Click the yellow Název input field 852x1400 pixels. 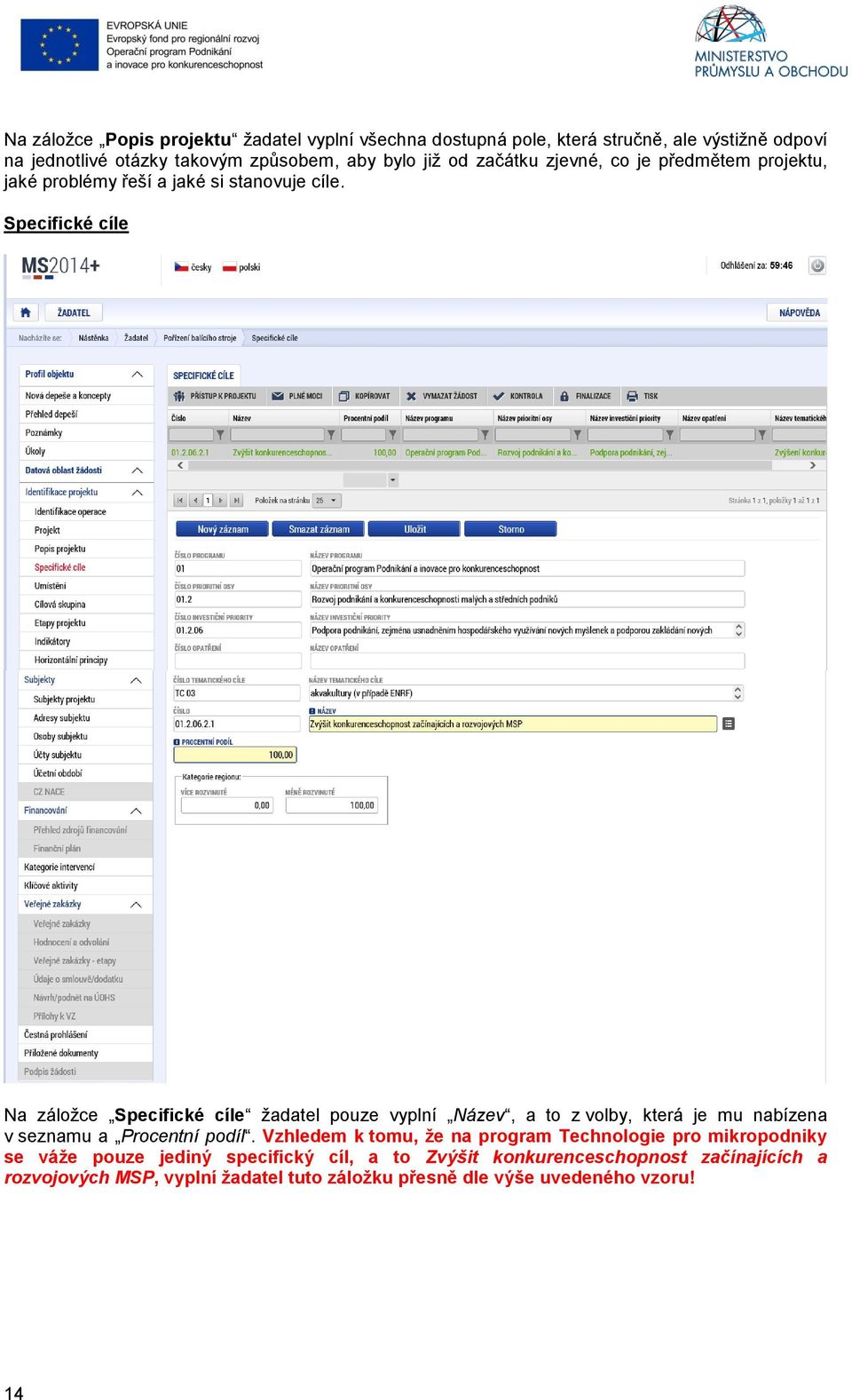[x=512, y=724]
